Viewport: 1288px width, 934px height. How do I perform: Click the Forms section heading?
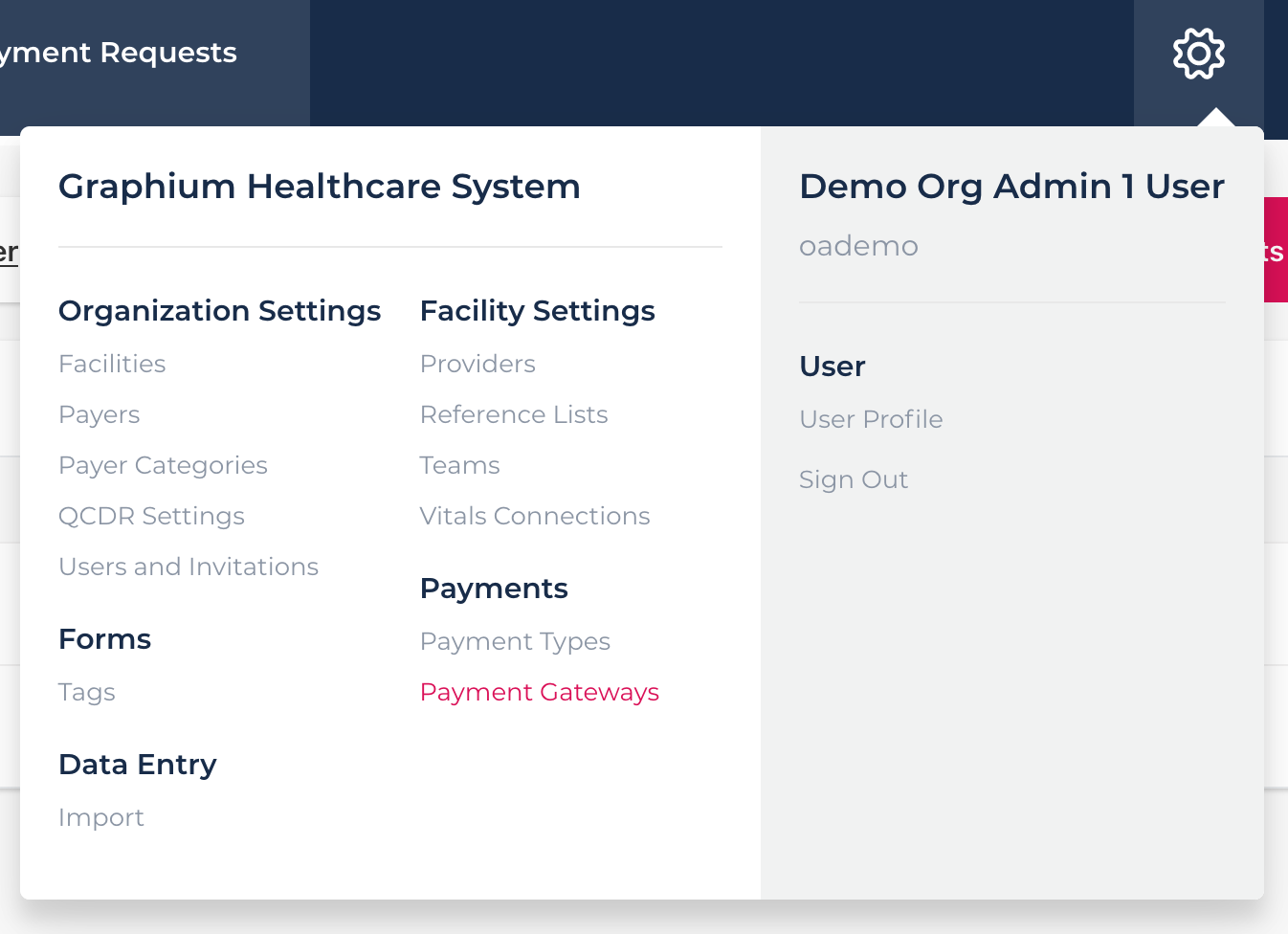pos(104,639)
